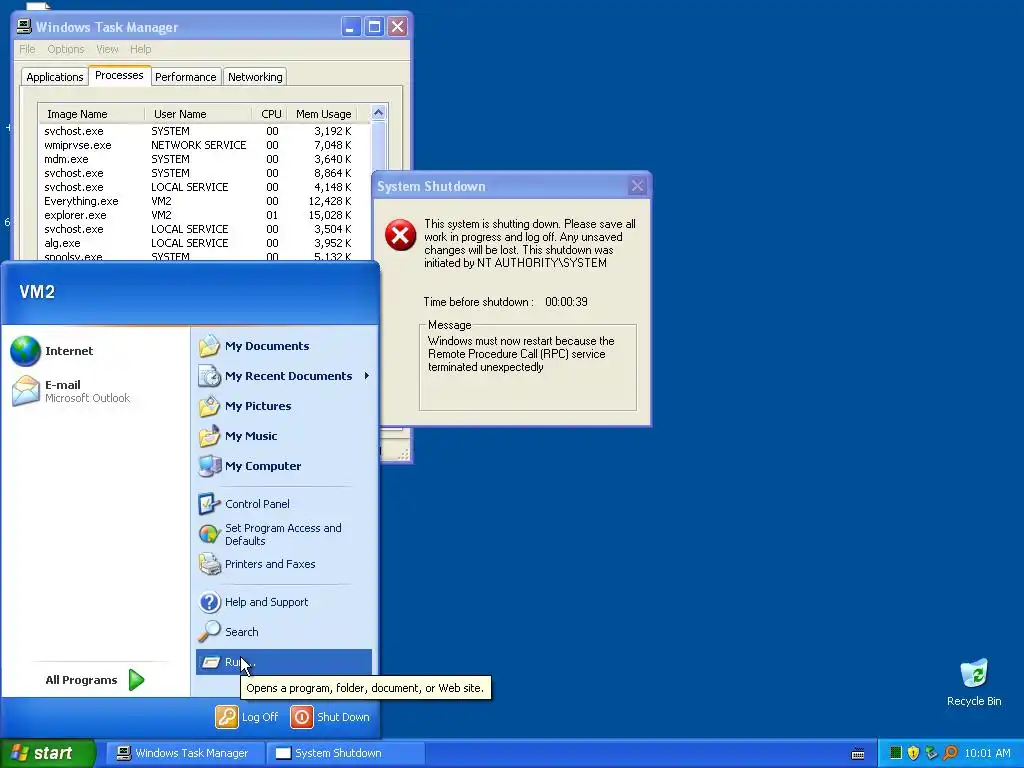This screenshot has height=768, width=1024.
Task: Maximize the Windows Task Manager window
Action: coord(374,27)
